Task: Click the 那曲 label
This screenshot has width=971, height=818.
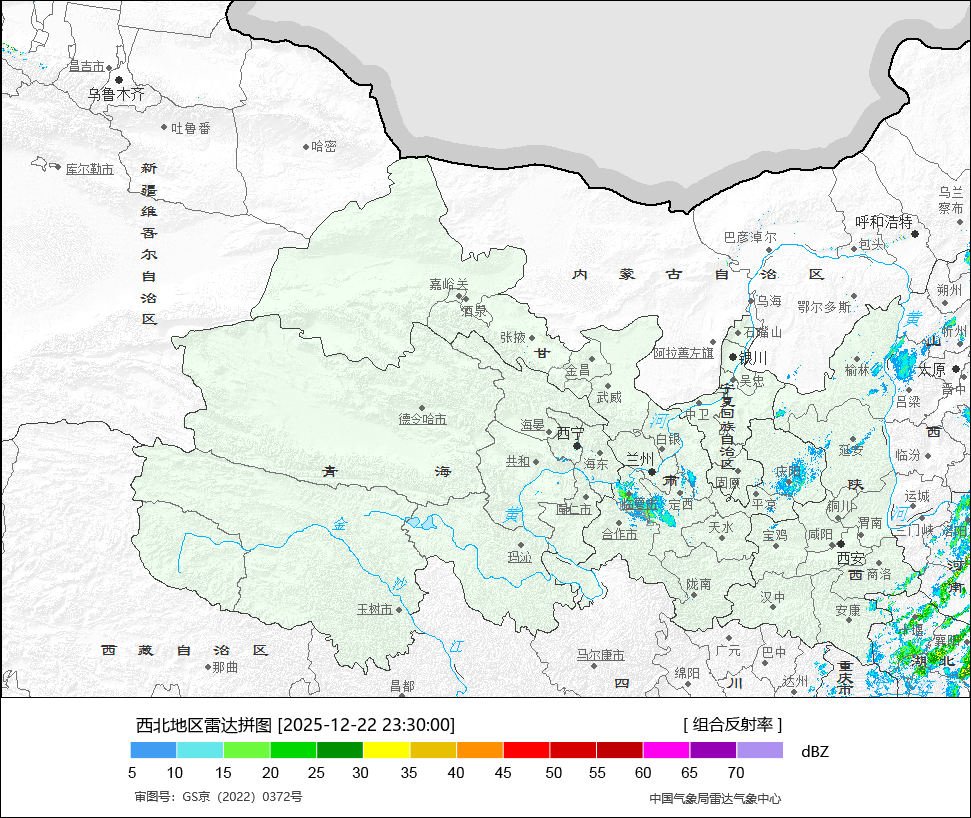Action: [x=225, y=667]
